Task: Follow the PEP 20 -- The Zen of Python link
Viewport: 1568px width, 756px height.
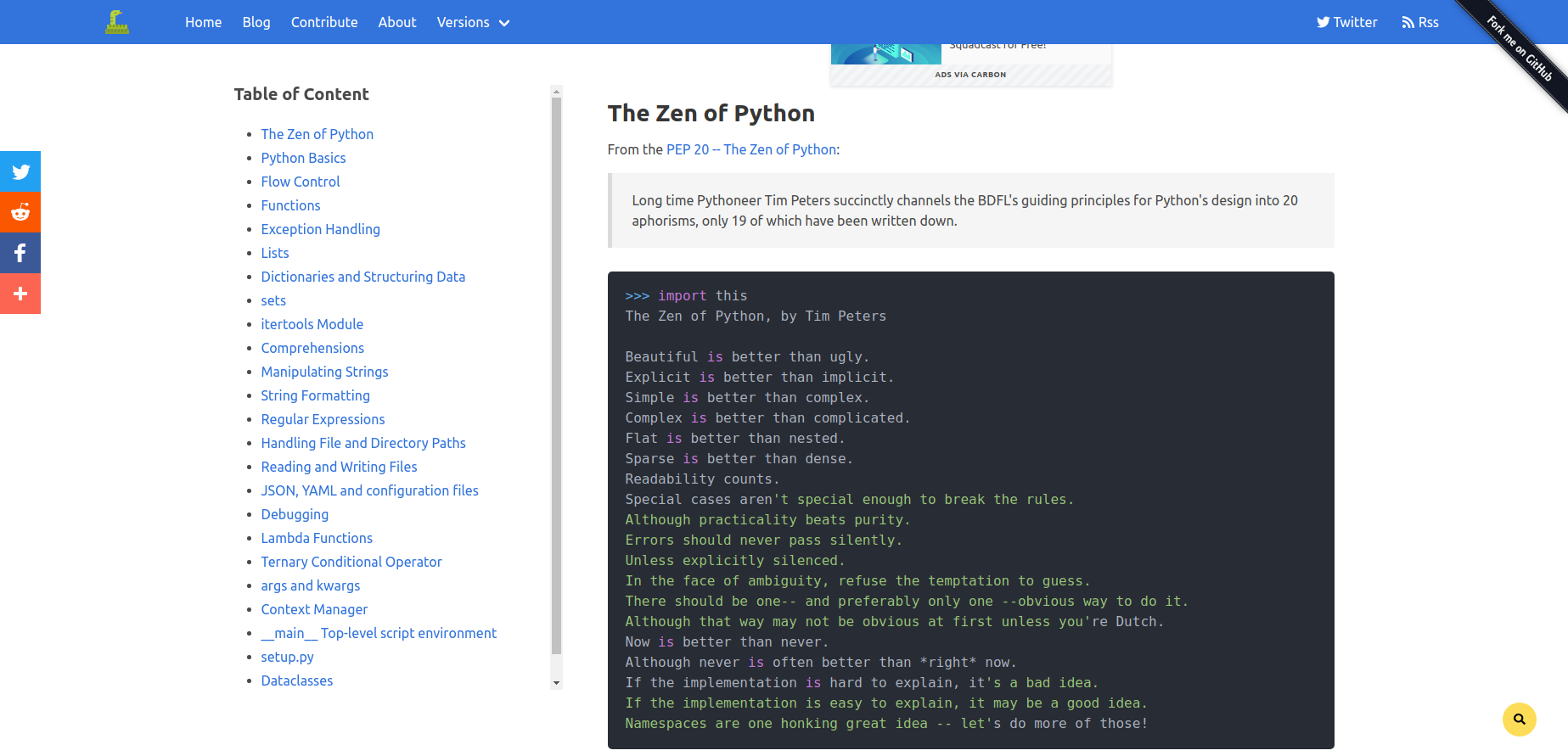Action: pyautogui.click(x=751, y=149)
